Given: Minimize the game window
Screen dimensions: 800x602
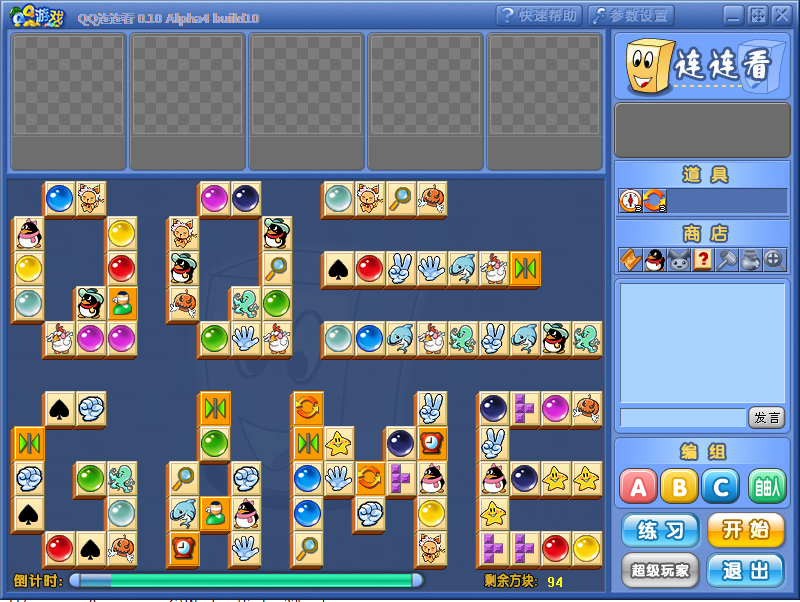Looking at the screenshot, I should point(733,16).
